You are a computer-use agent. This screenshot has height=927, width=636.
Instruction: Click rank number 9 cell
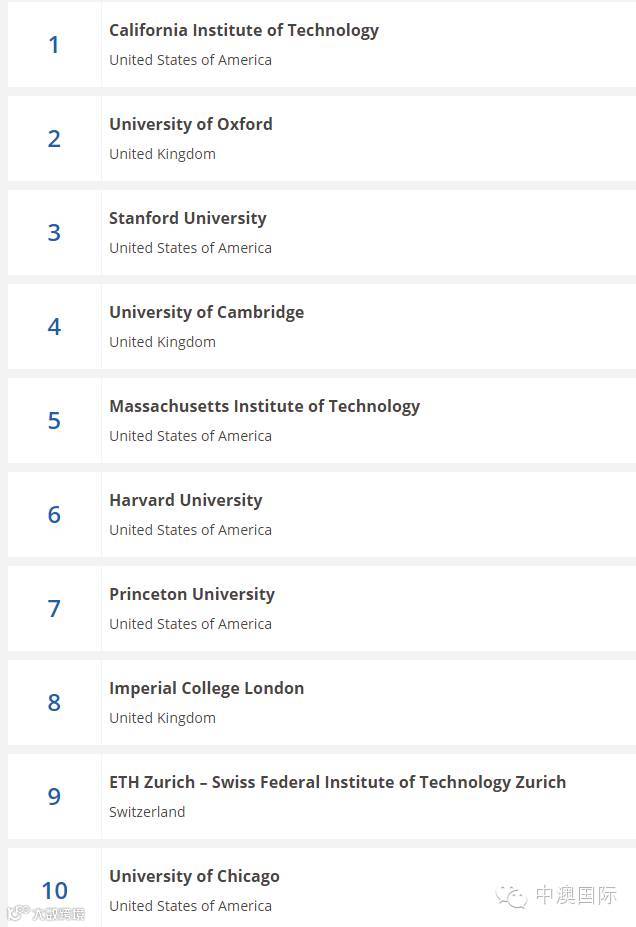click(54, 796)
